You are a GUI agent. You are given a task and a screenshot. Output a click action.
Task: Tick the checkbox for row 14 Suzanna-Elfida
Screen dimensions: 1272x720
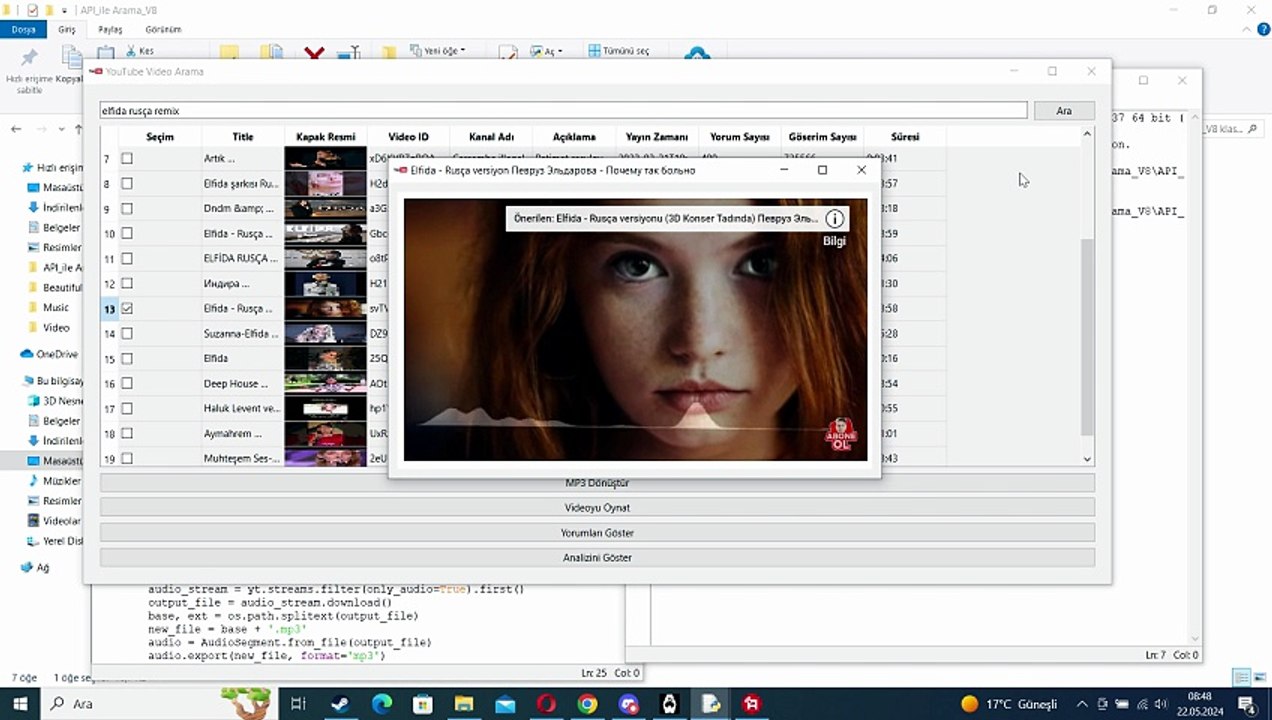pos(127,333)
